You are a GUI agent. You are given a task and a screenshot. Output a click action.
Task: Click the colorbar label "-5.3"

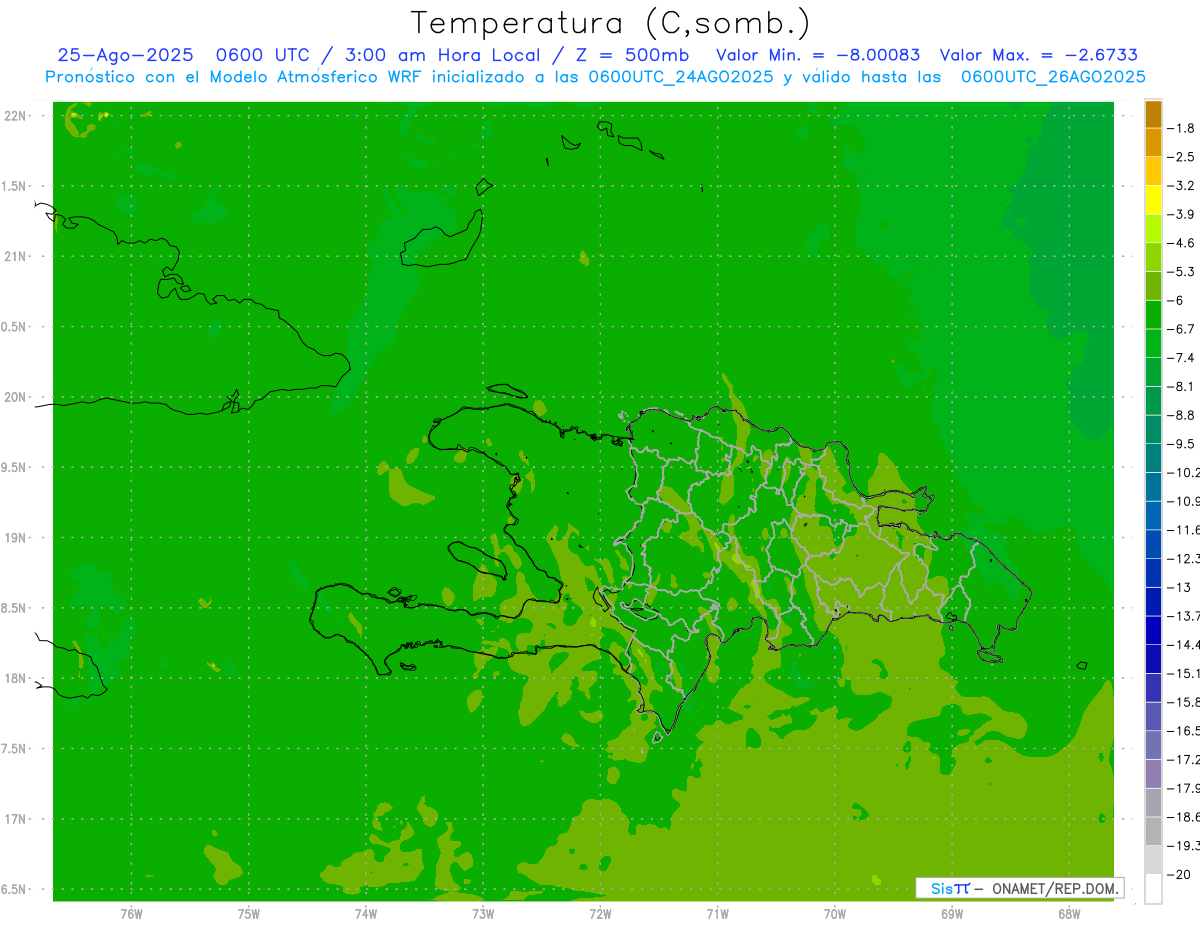coord(1181,271)
